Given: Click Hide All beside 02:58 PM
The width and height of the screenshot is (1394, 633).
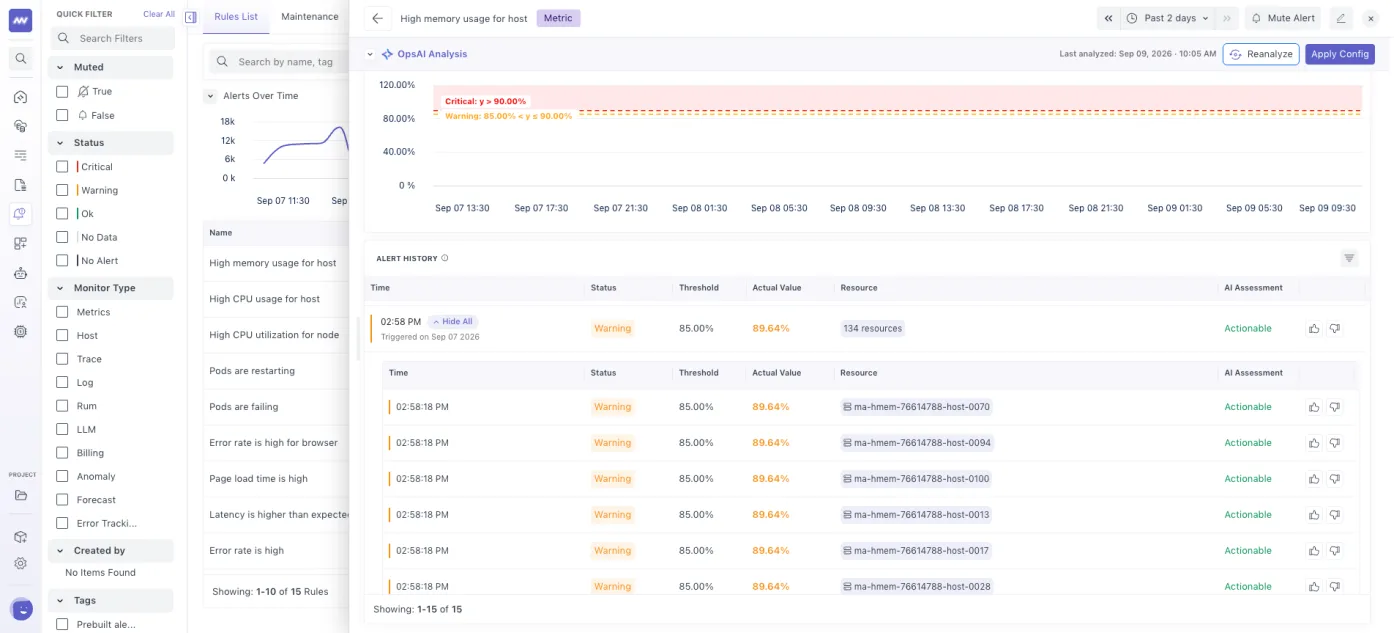Looking at the screenshot, I should click(x=453, y=321).
